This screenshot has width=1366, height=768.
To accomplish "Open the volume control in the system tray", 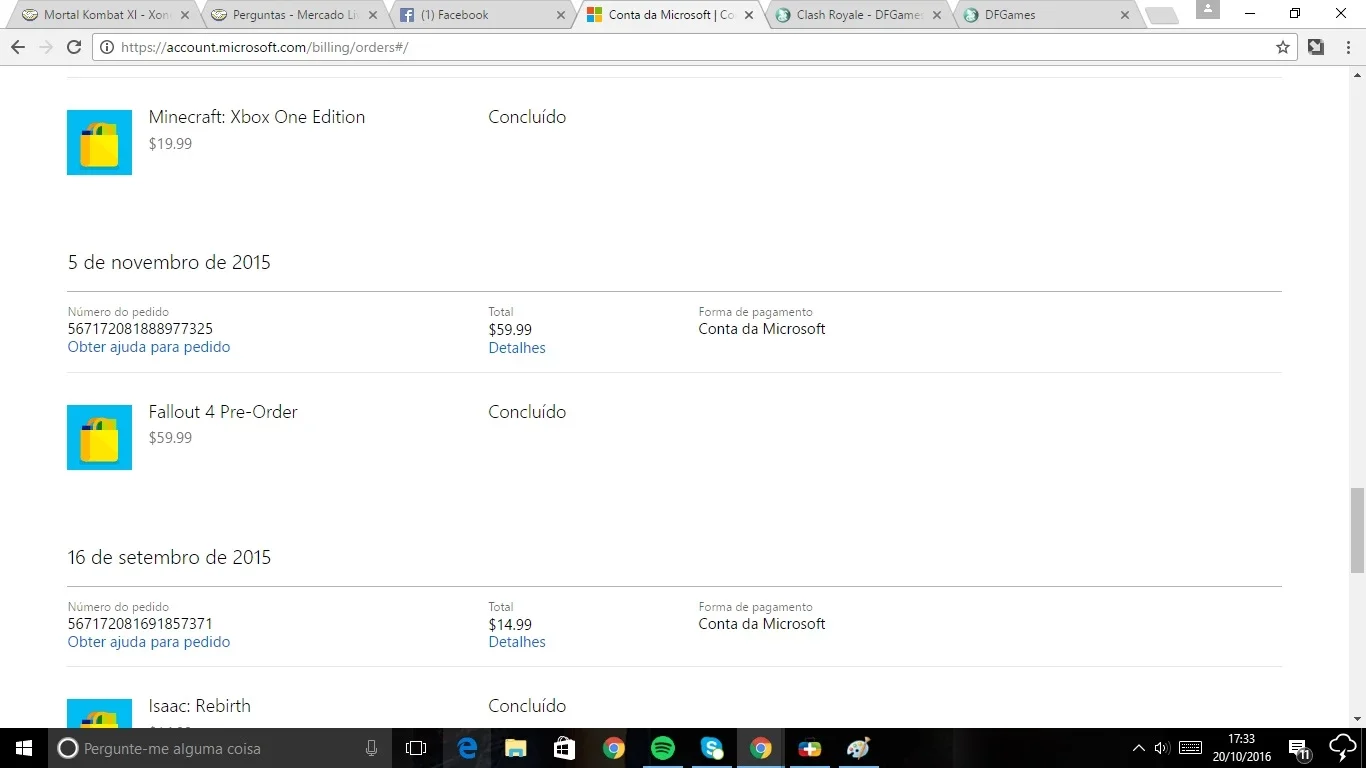I will pyautogui.click(x=1162, y=748).
